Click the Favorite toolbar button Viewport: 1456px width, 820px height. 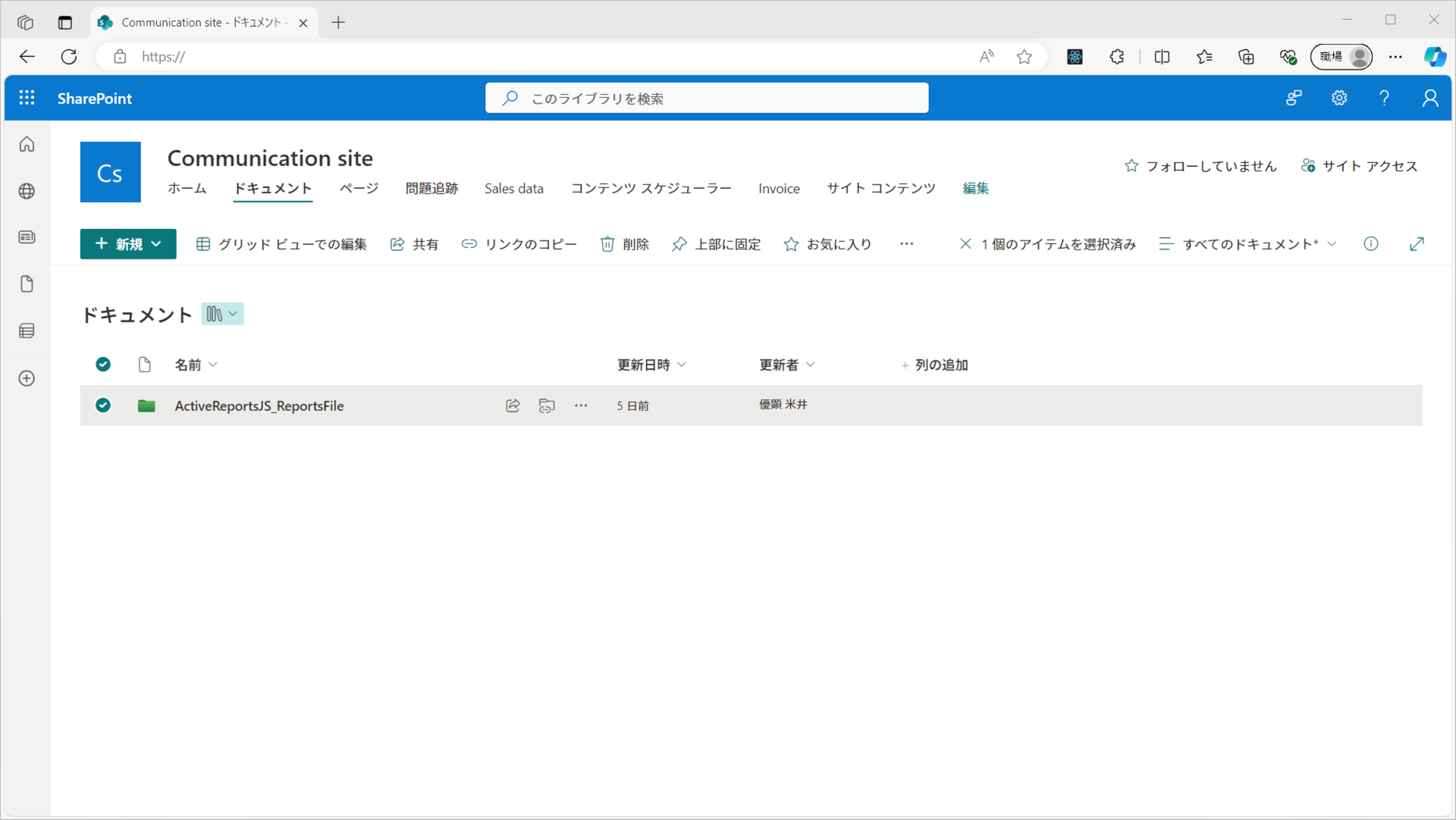tap(828, 243)
